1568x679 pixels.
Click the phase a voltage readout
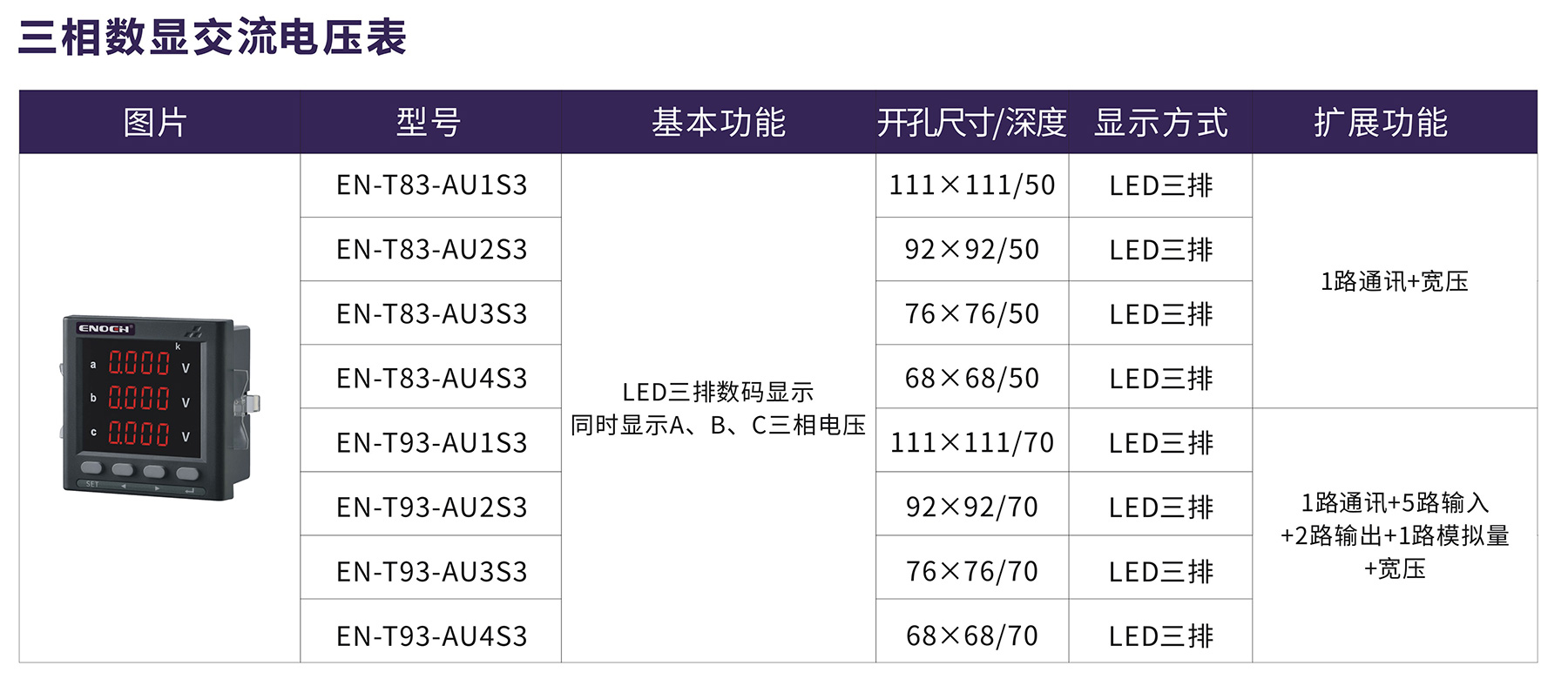point(139,363)
